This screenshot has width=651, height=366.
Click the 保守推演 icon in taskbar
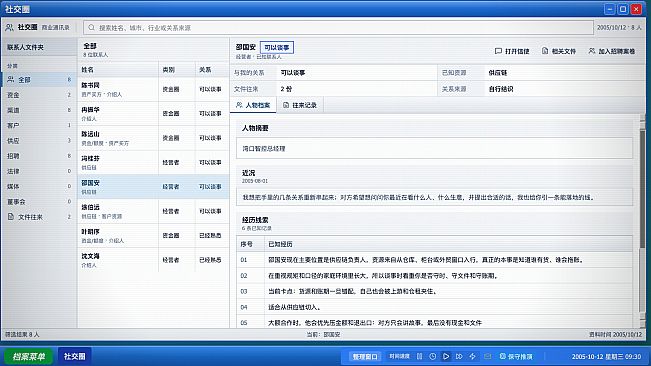point(502,356)
